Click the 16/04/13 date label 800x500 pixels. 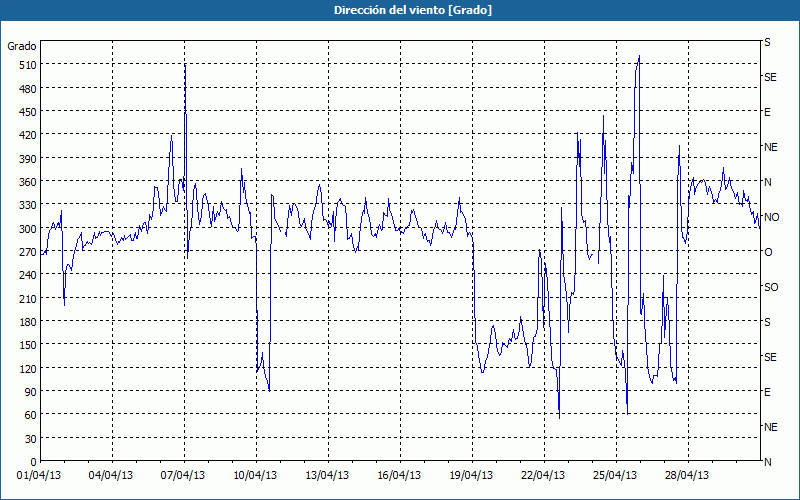click(x=399, y=476)
